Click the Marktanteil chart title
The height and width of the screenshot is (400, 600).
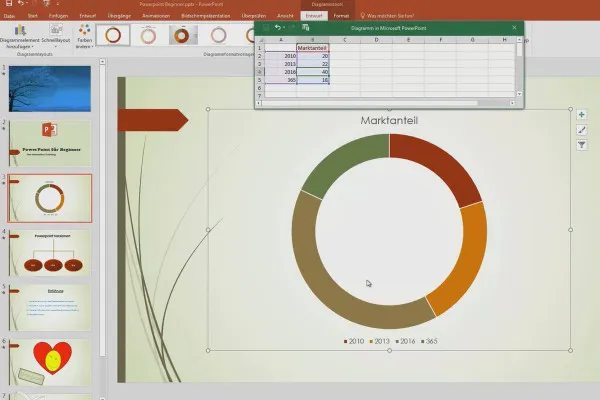pyautogui.click(x=389, y=120)
